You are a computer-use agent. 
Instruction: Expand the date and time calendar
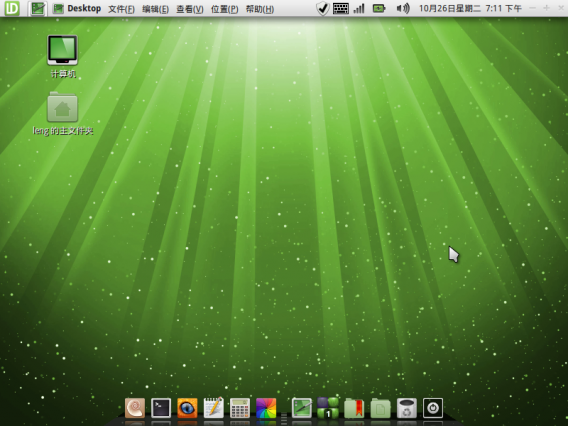[x=470, y=8]
